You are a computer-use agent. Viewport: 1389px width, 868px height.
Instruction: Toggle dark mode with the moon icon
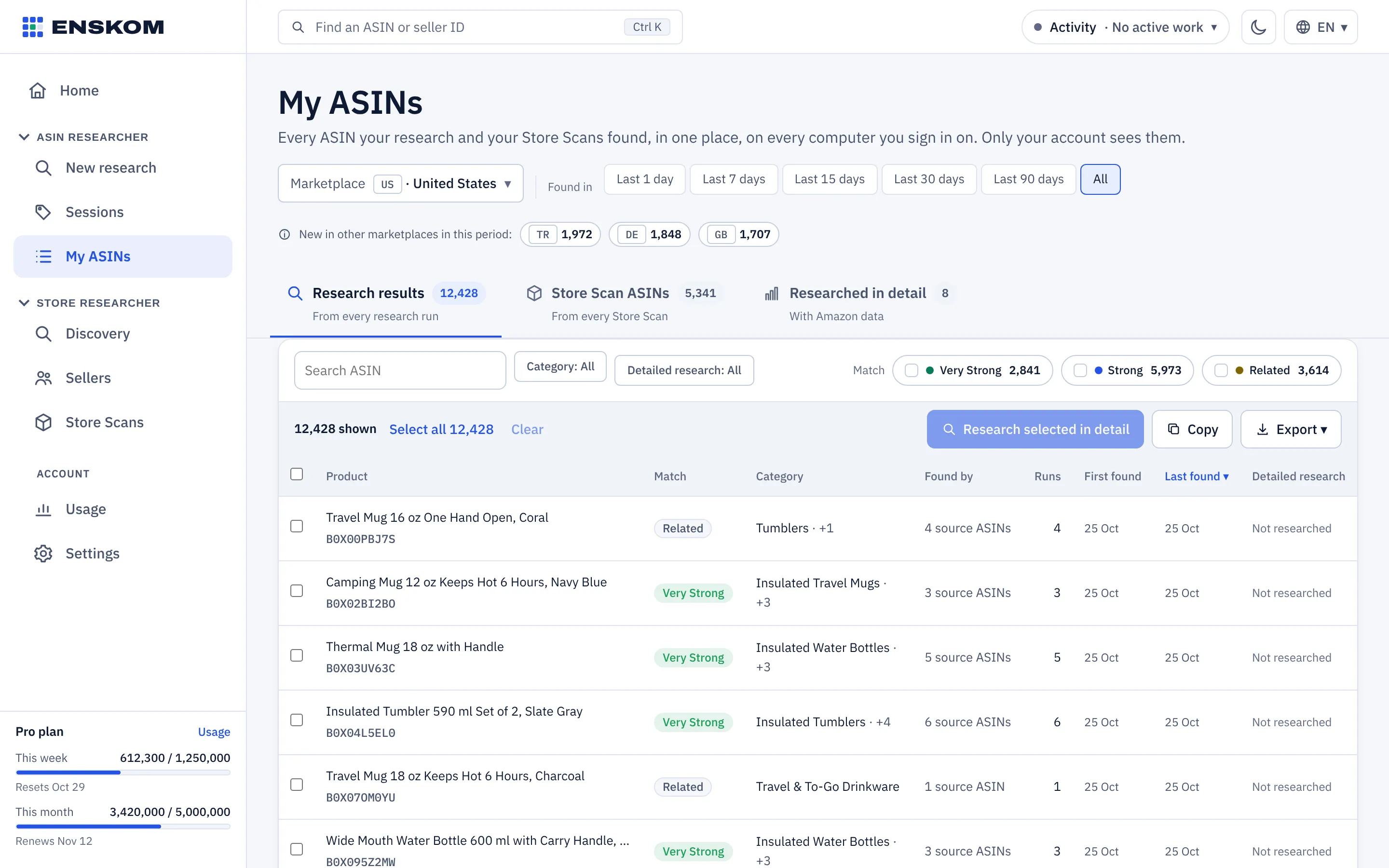click(x=1258, y=27)
